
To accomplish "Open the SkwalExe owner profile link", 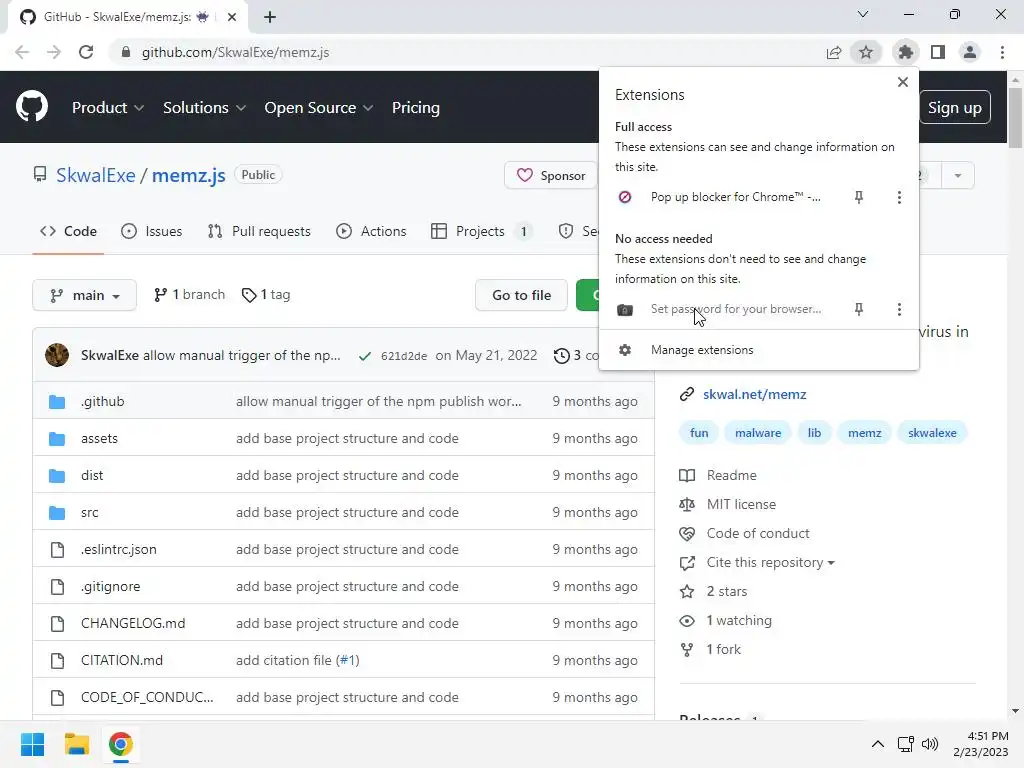I will (95, 175).
